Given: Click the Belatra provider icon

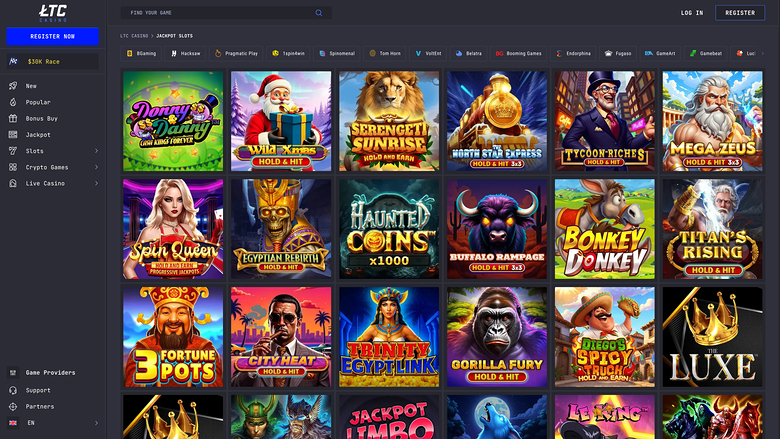Looking at the screenshot, I should [459, 53].
